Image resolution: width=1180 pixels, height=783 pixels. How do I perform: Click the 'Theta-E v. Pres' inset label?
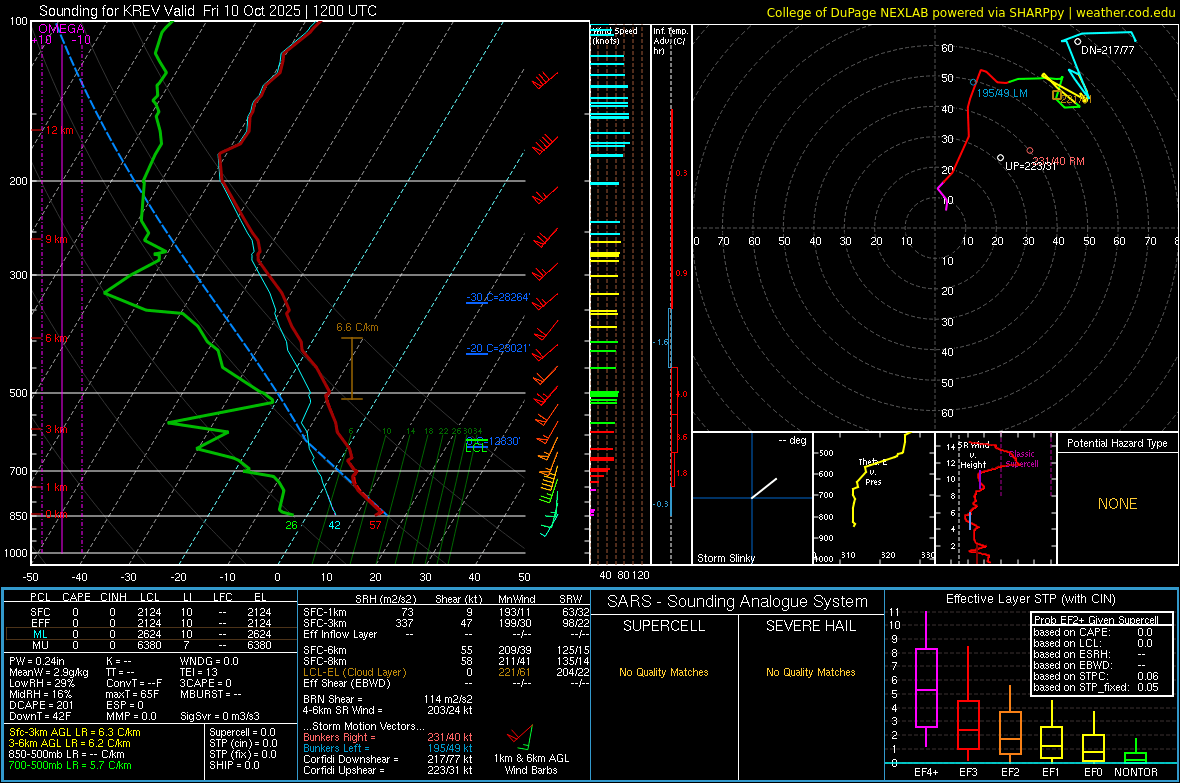(x=873, y=471)
